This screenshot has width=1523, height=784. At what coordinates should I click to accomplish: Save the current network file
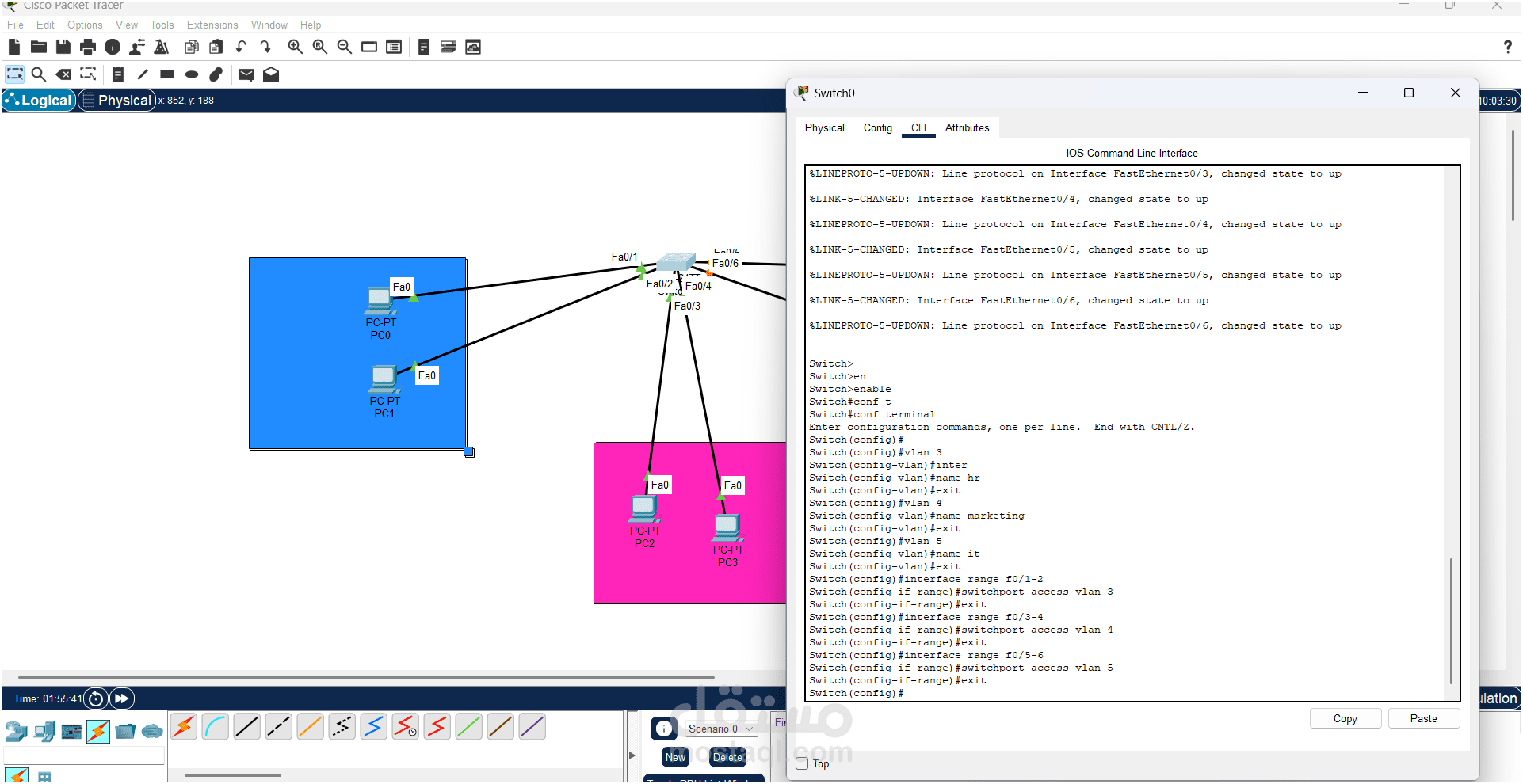[63, 48]
